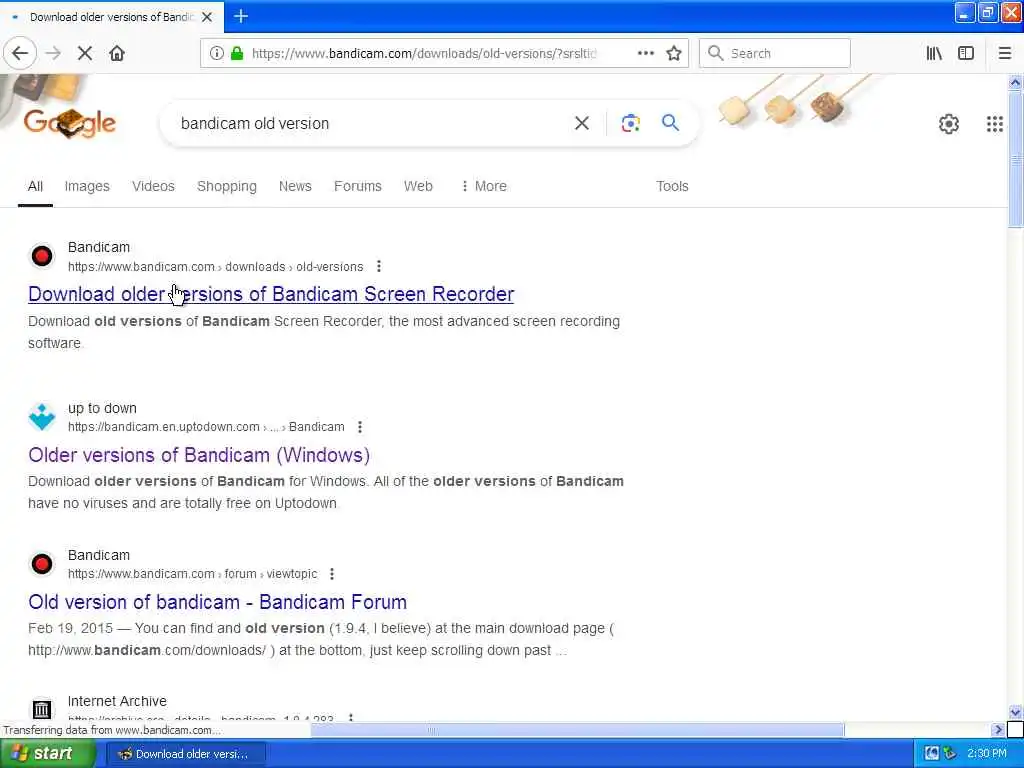
Task: Open Download older versions of Bandicam link
Action: (x=271, y=295)
